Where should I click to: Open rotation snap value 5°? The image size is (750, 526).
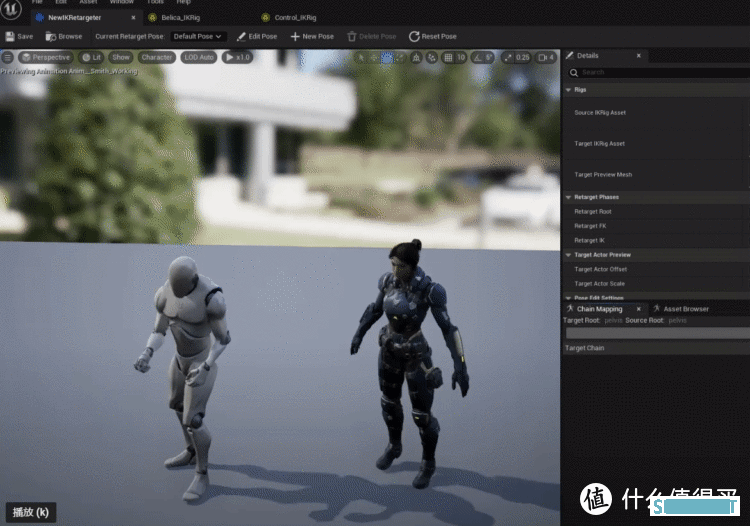(x=489, y=57)
